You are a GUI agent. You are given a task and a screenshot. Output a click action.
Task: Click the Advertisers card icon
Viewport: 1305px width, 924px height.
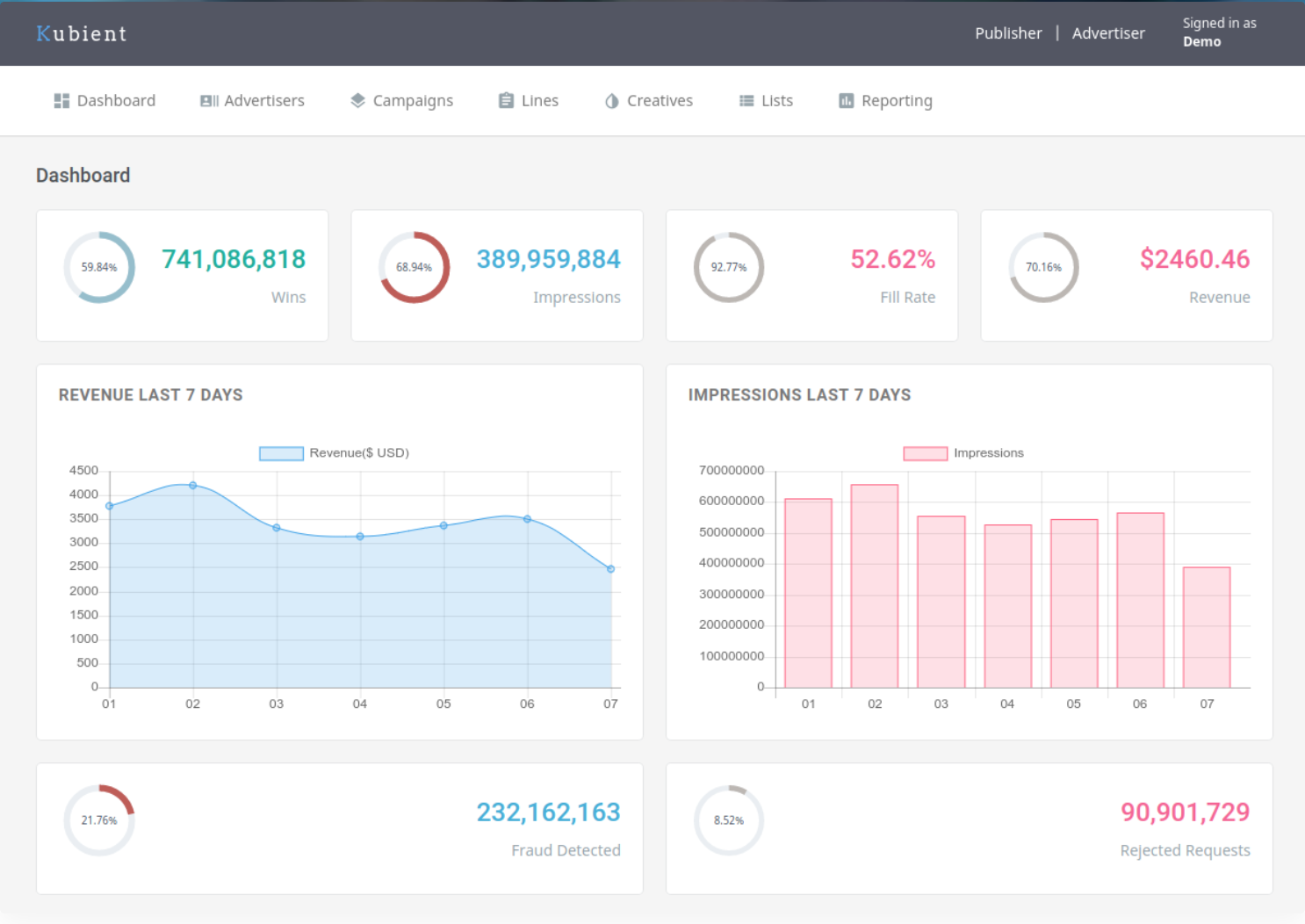(x=209, y=101)
